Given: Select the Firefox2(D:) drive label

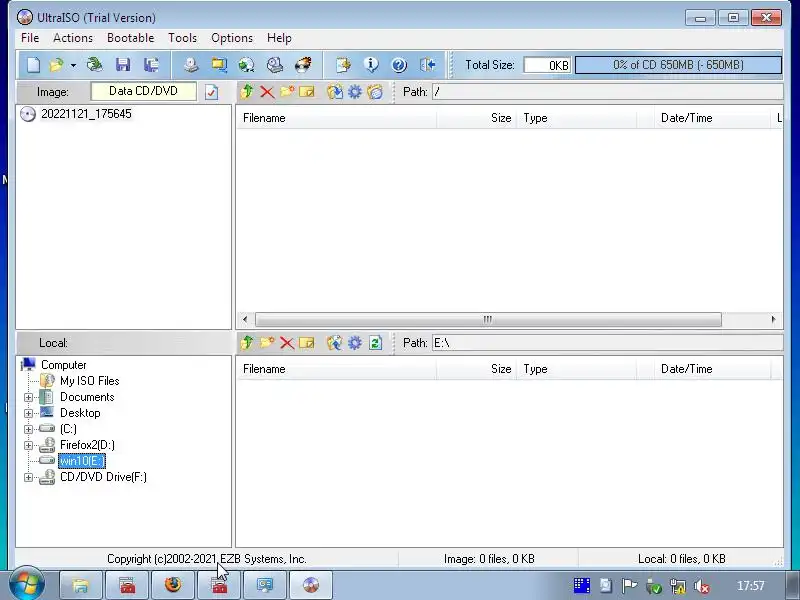Looking at the screenshot, I should point(87,445).
